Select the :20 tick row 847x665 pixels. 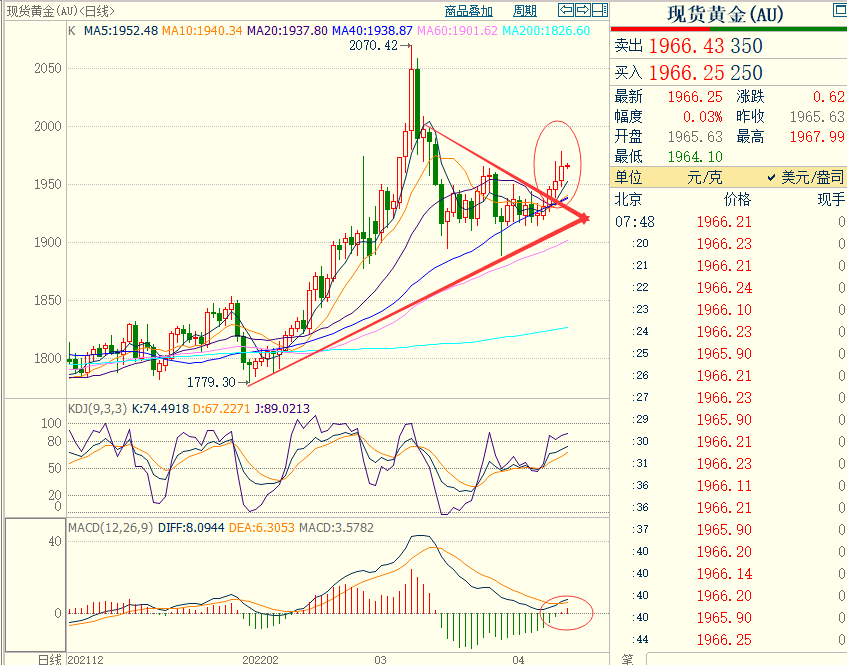point(730,244)
